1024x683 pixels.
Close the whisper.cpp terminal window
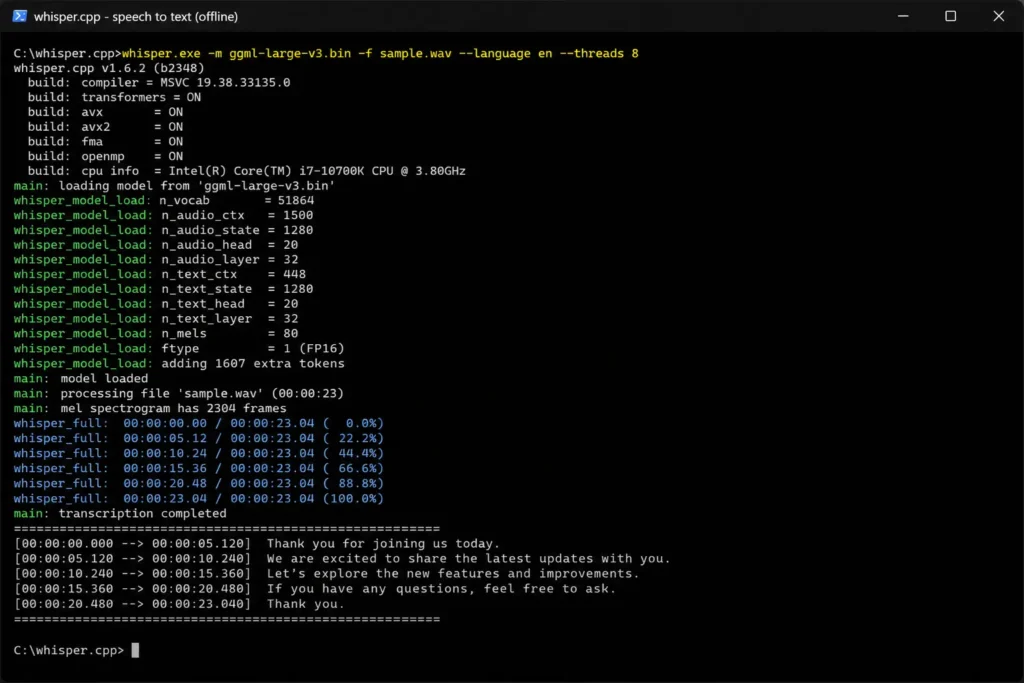(x=999, y=16)
